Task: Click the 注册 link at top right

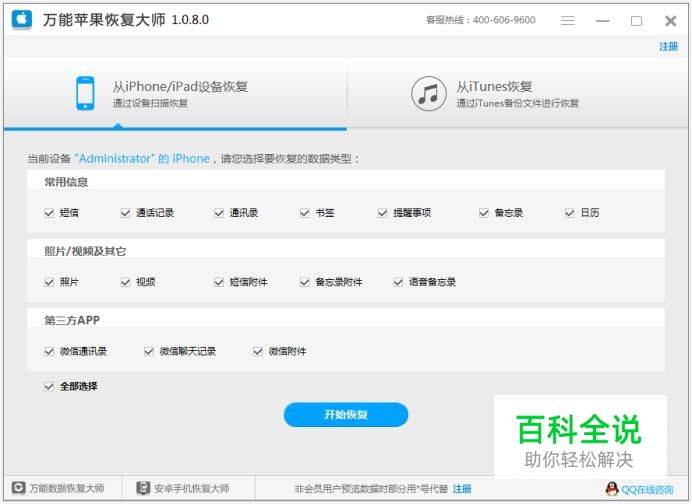Action: click(x=669, y=46)
